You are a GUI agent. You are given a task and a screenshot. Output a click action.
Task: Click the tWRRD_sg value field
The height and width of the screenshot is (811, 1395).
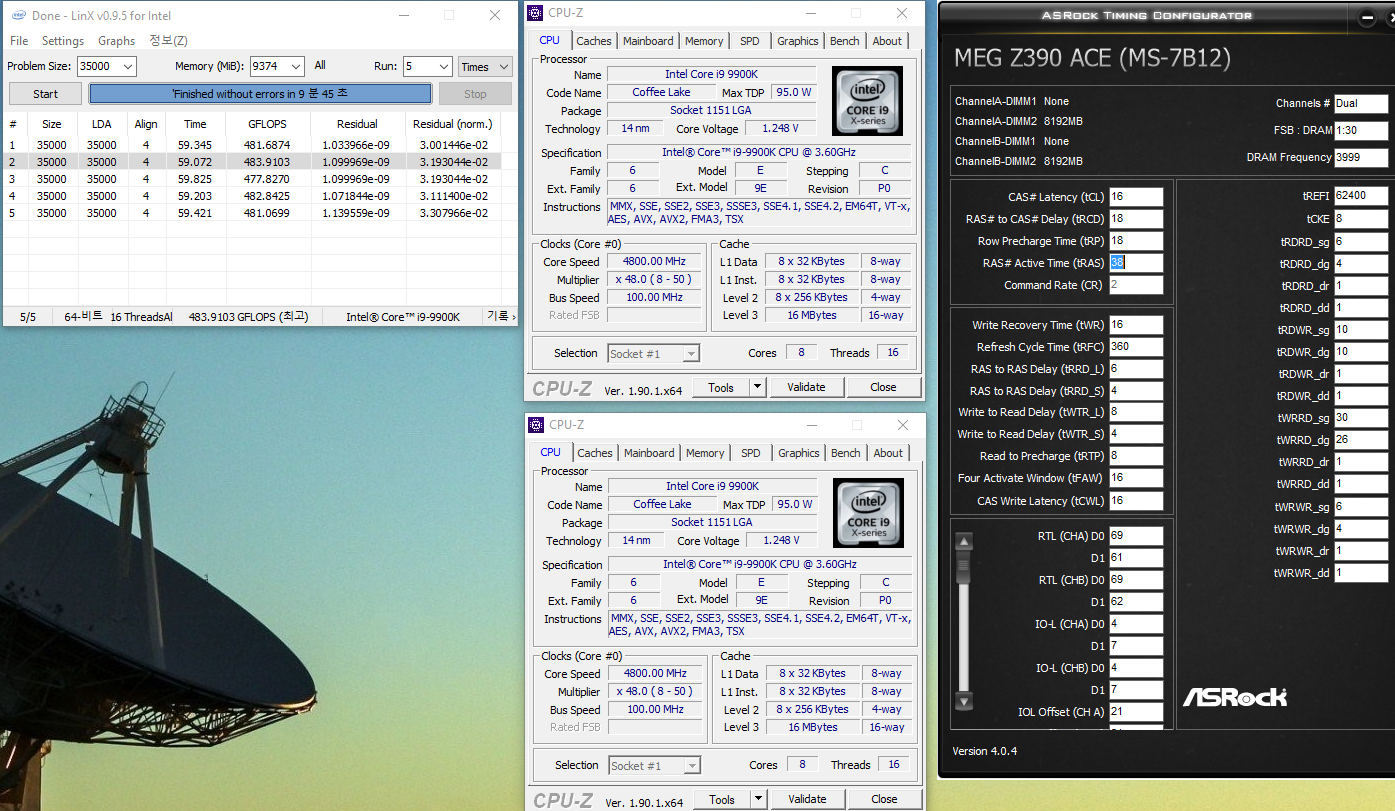pyautogui.click(x=1361, y=417)
